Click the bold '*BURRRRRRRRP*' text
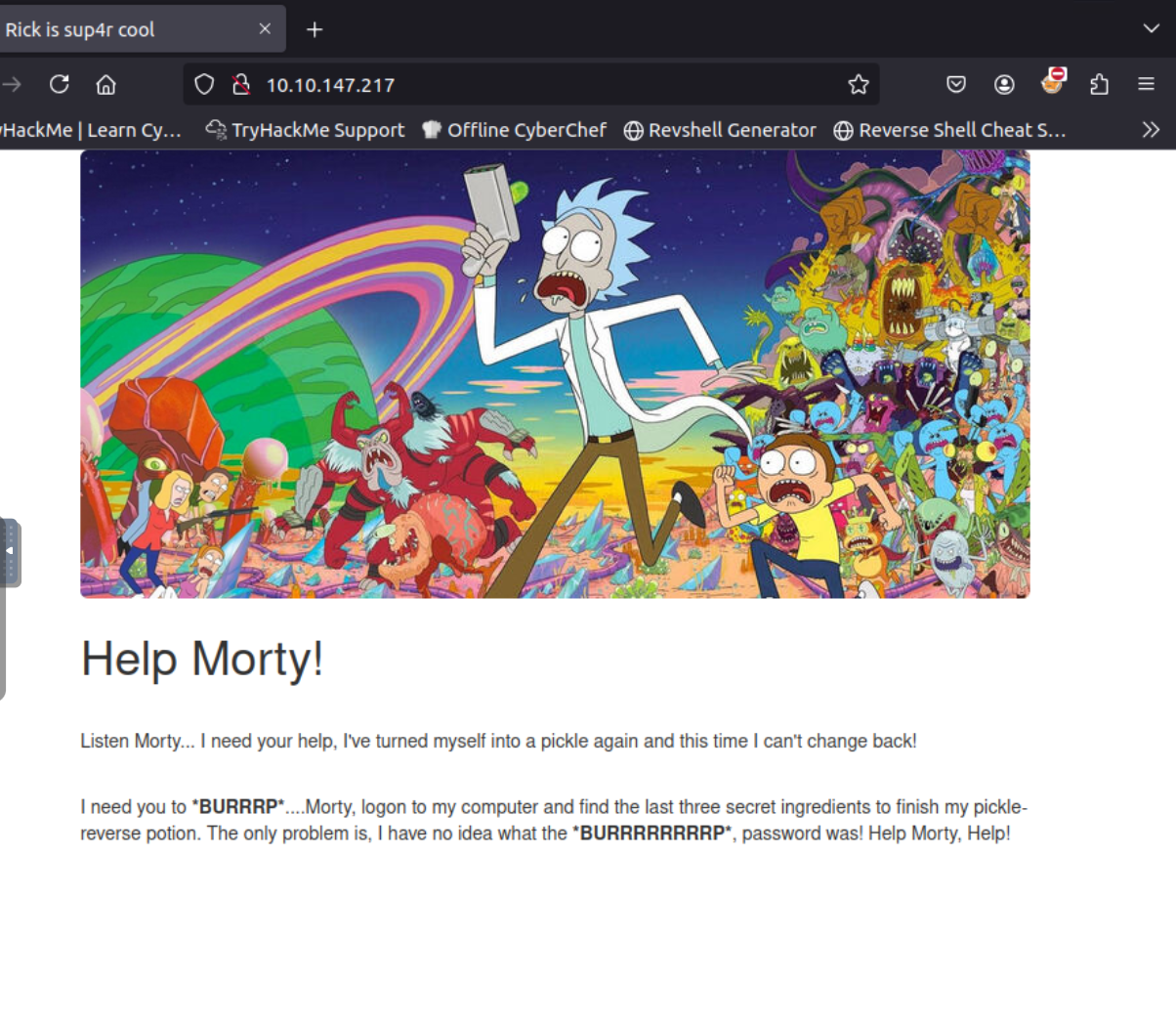Viewport: 1176px width, 1026px height. point(652,834)
